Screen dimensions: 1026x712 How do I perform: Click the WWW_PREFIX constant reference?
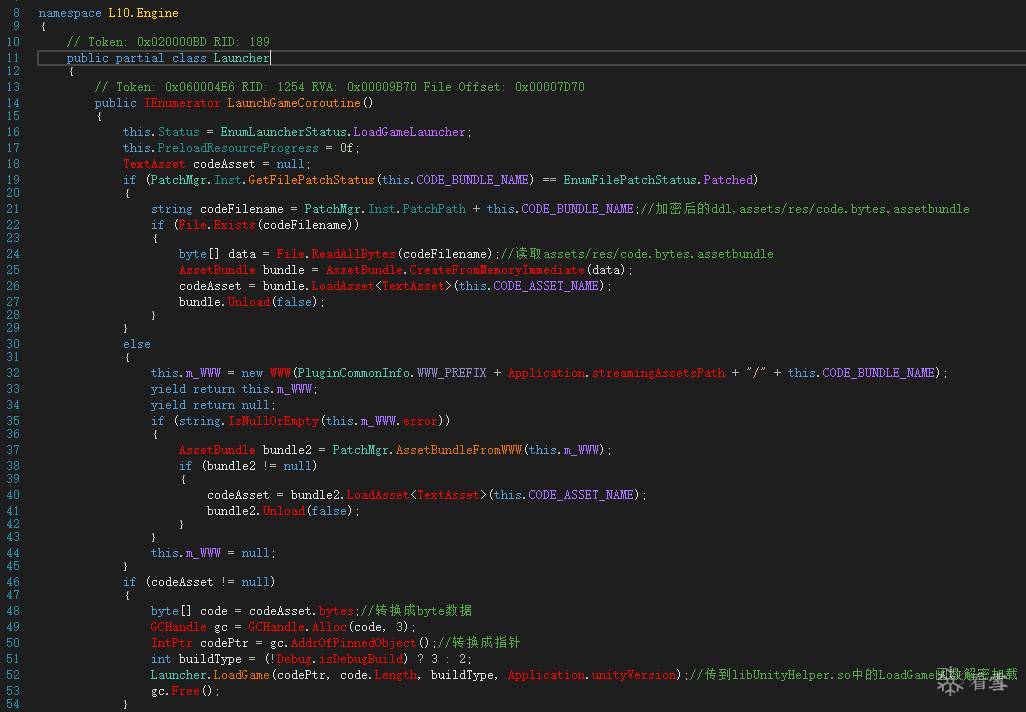pos(453,373)
